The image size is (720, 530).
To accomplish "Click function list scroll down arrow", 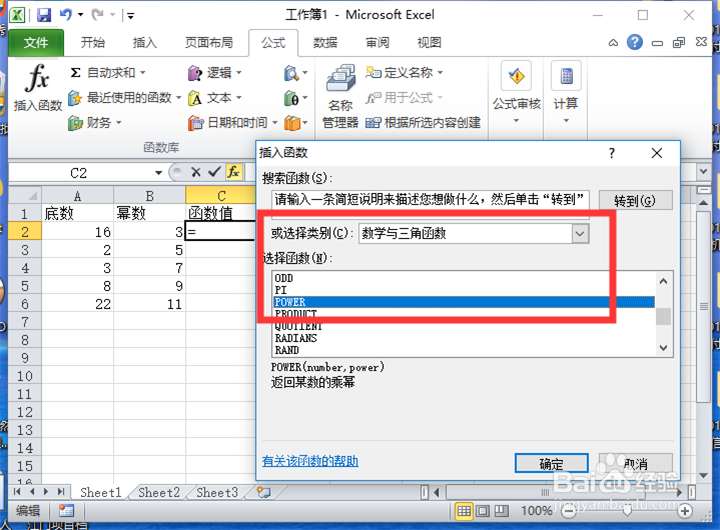I will point(664,348).
